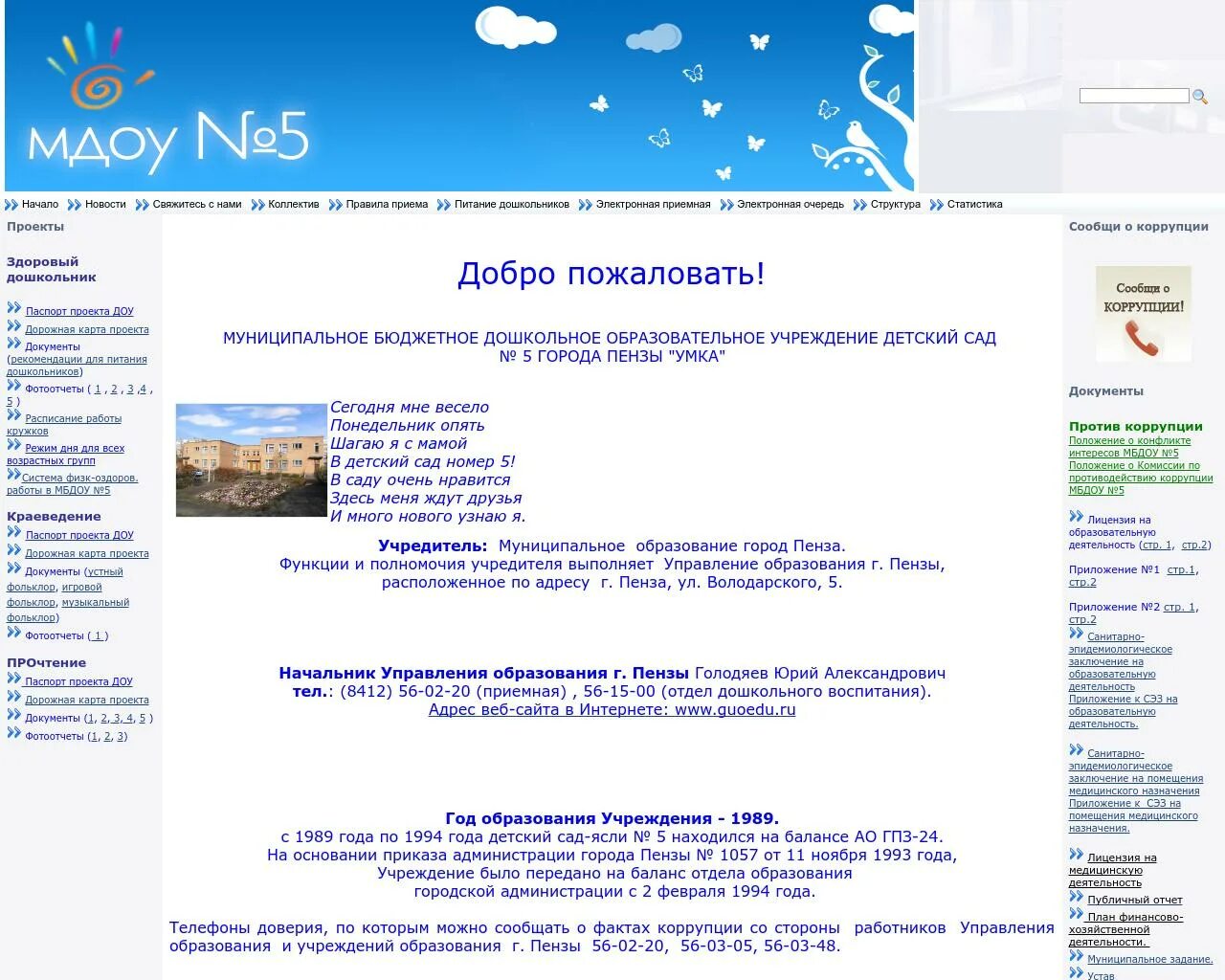Screen dimensions: 1225x980
Task: Open Положение о Комиссии по противодействию коррупции
Action: tap(1141, 478)
